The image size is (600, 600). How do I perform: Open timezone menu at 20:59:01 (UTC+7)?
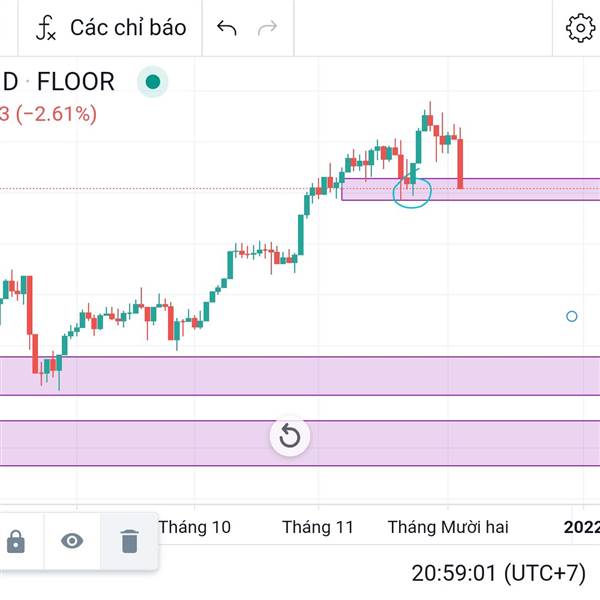[x=498, y=573]
